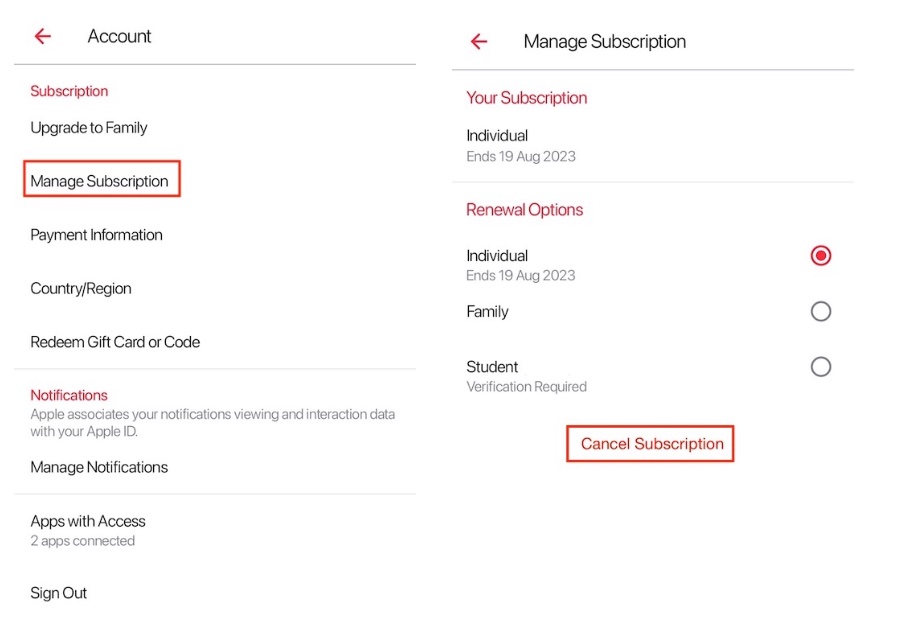898x633 pixels.
Task: Sign Out of the account
Action: pyautogui.click(x=59, y=593)
